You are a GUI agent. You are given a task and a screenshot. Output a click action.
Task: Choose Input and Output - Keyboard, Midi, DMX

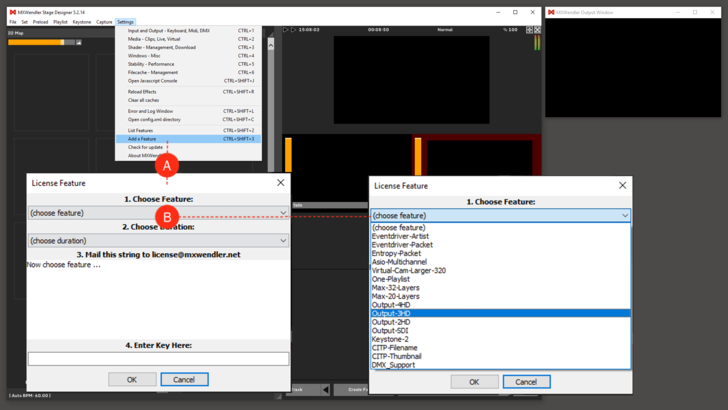tap(188, 31)
